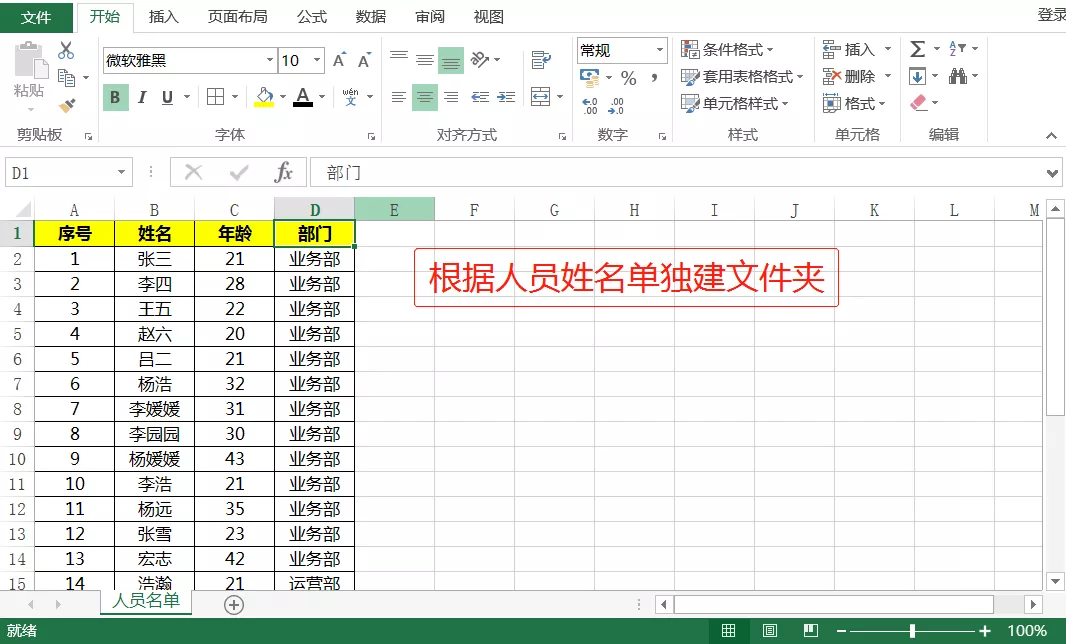Click 单元格样式 Cell Styles button
1066x644 pixels.
click(x=735, y=103)
